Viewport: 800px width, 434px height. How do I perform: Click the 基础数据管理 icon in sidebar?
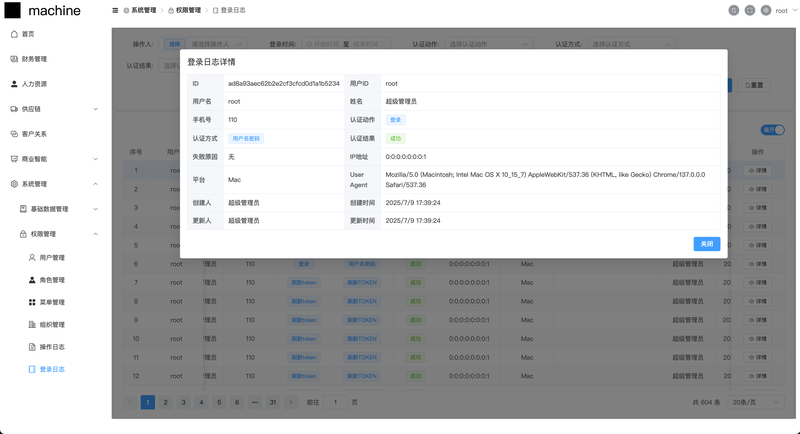[23, 209]
